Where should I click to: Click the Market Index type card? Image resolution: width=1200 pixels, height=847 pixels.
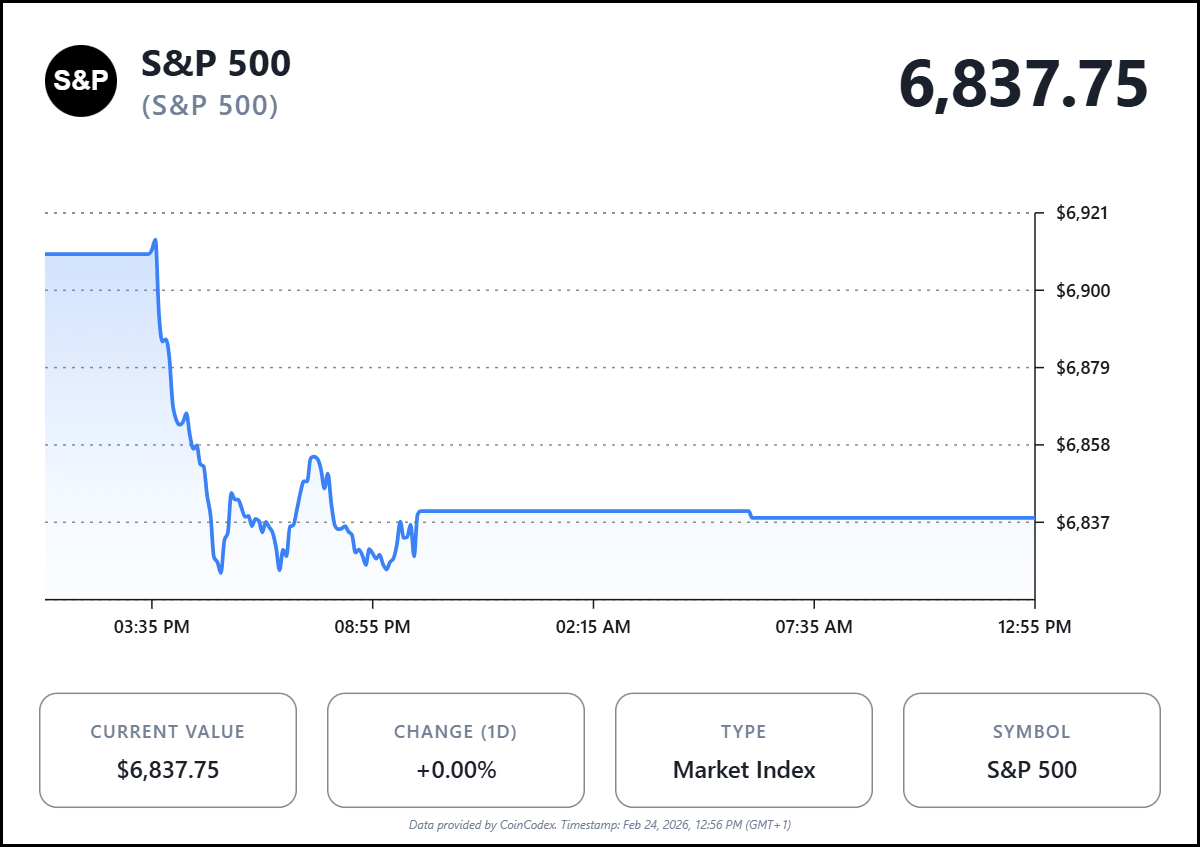click(x=744, y=750)
